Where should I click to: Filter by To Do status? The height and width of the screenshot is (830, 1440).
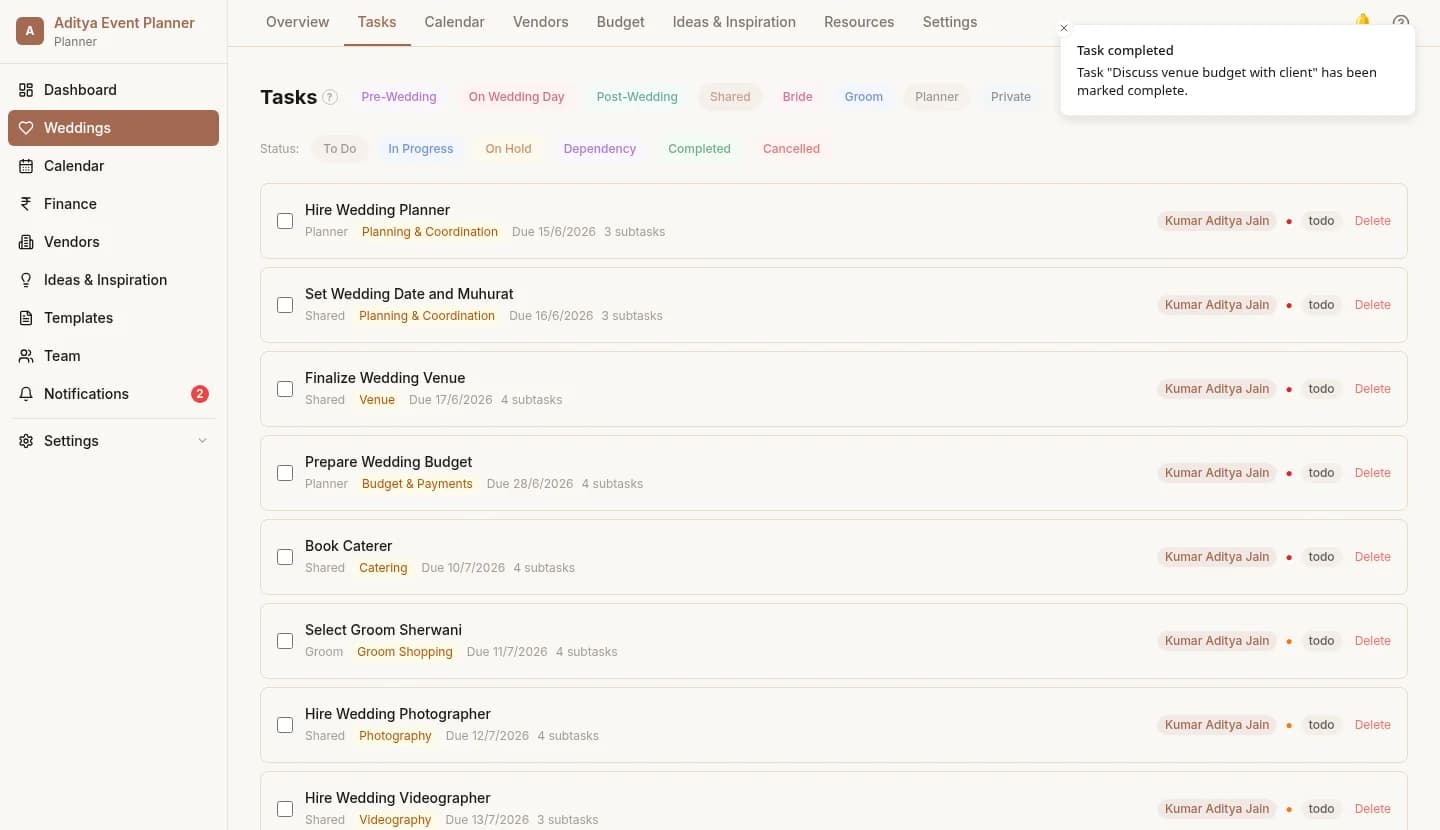point(340,149)
